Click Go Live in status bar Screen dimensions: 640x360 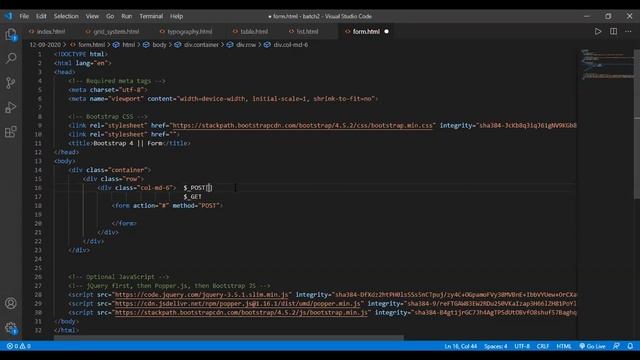click(x=592, y=346)
